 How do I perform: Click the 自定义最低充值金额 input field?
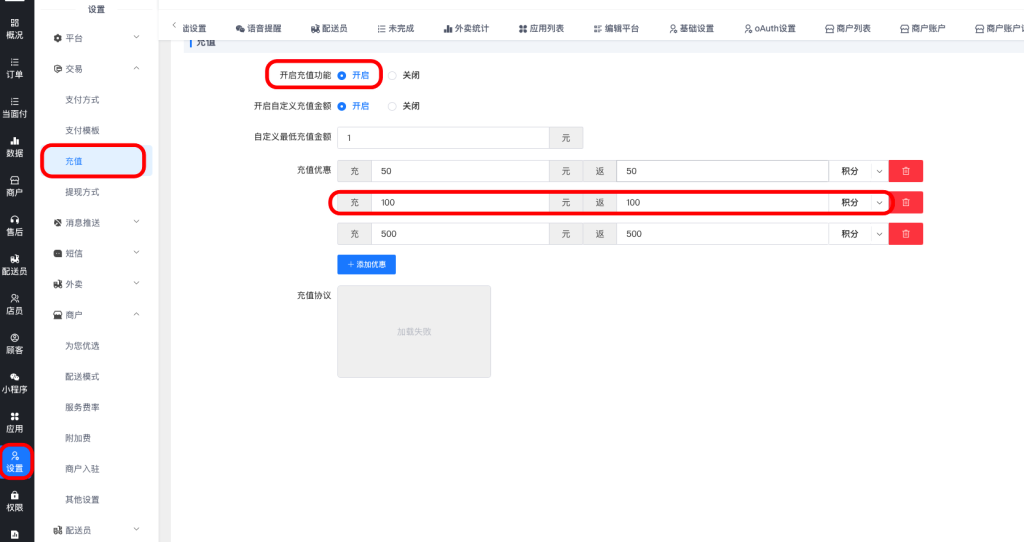pyautogui.click(x=443, y=138)
